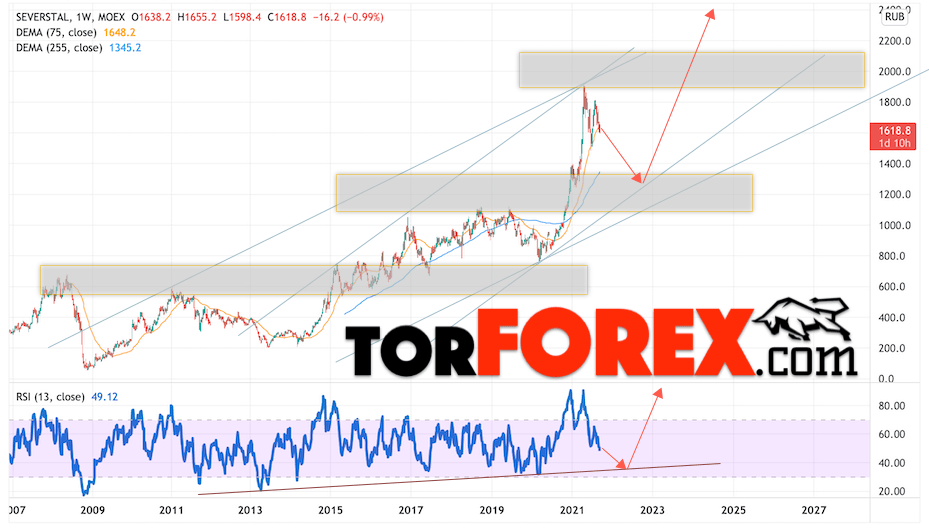Click the 2011 time axis label
The image size is (929, 528).
tap(171, 510)
